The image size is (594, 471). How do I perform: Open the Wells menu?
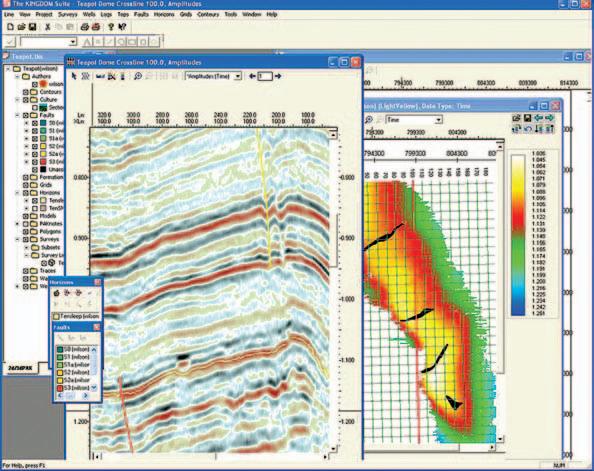pyautogui.click(x=89, y=14)
